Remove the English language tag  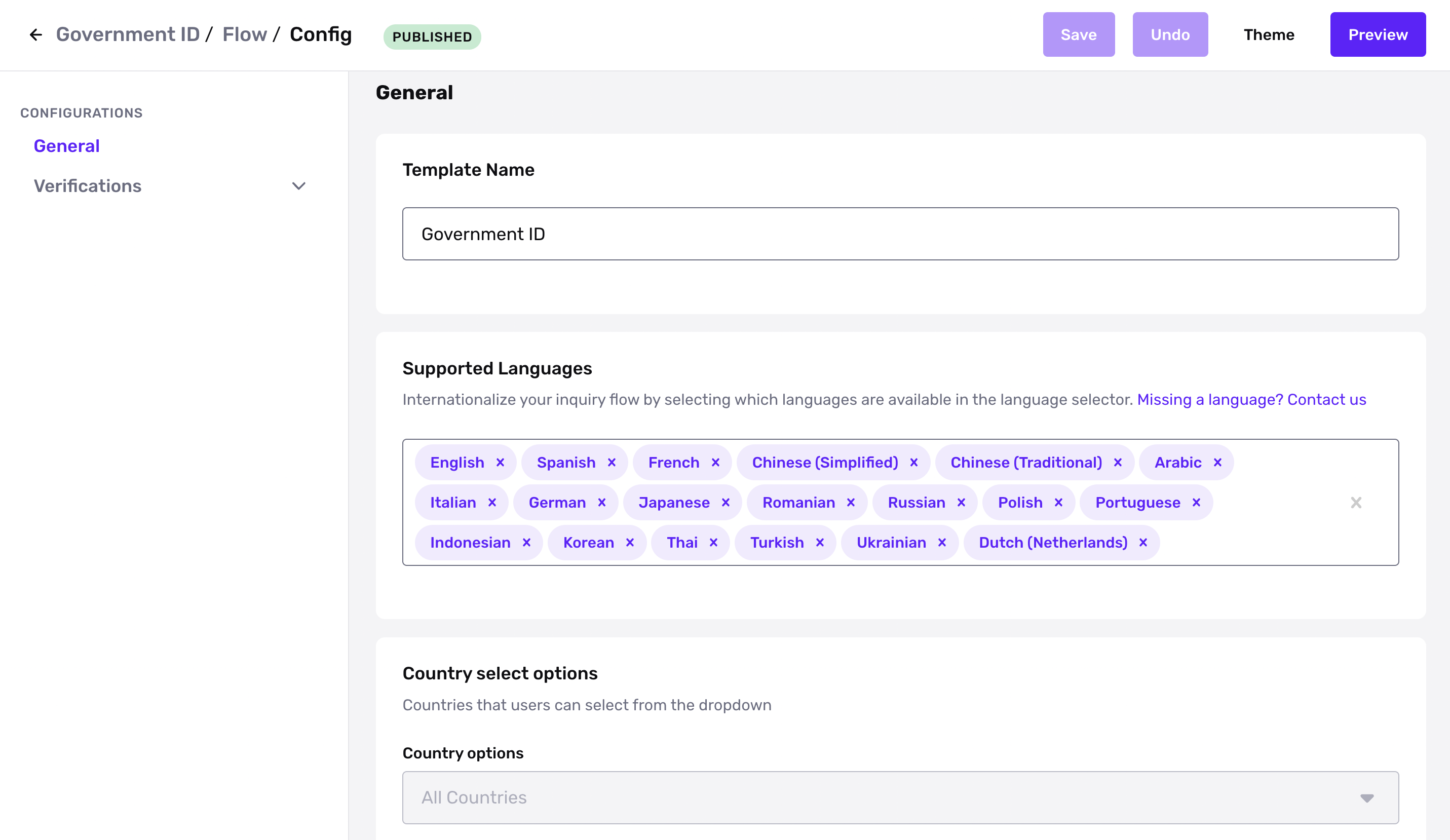click(x=500, y=463)
